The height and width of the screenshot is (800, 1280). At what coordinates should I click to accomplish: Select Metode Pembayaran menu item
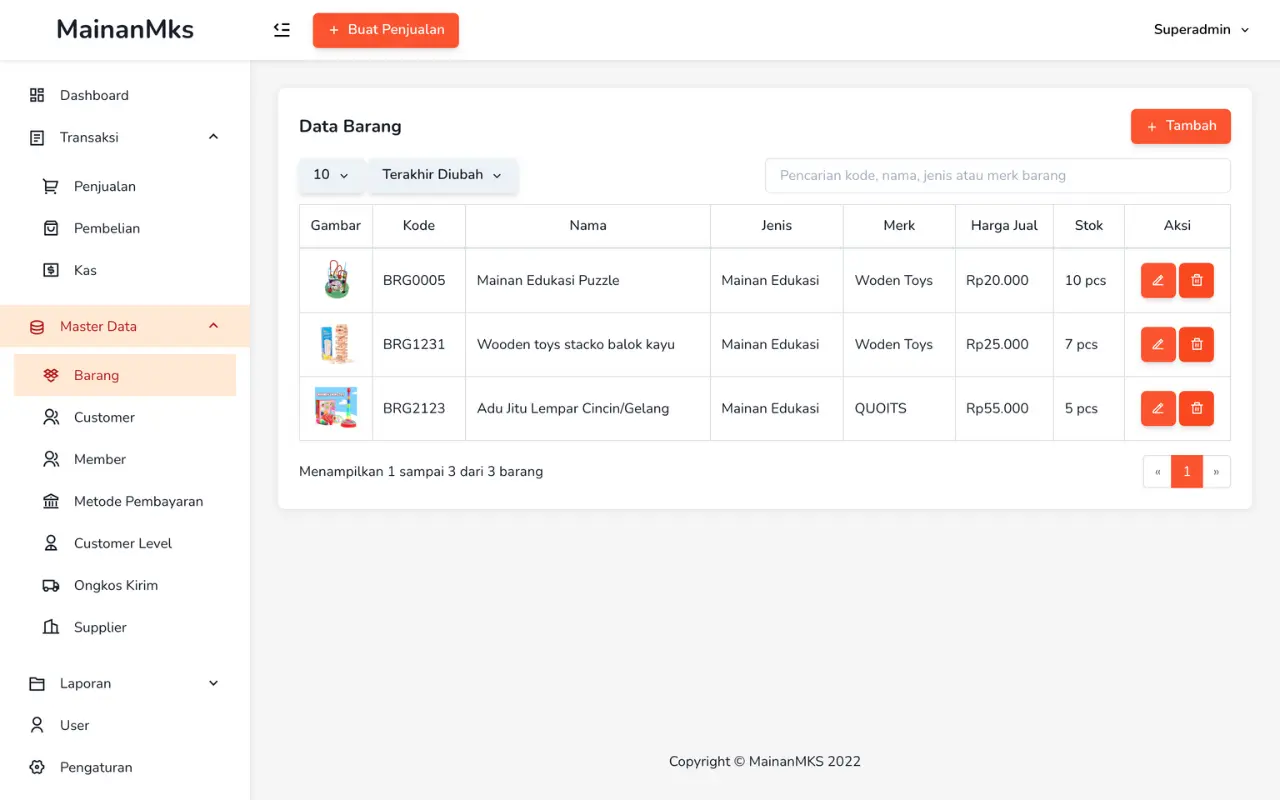coord(138,501)
